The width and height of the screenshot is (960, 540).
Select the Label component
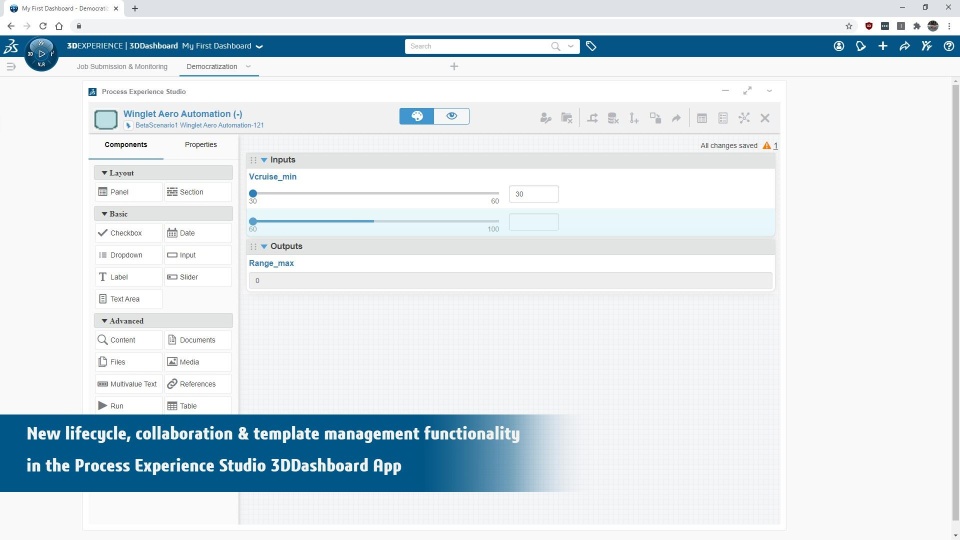[x=129, y=277]
